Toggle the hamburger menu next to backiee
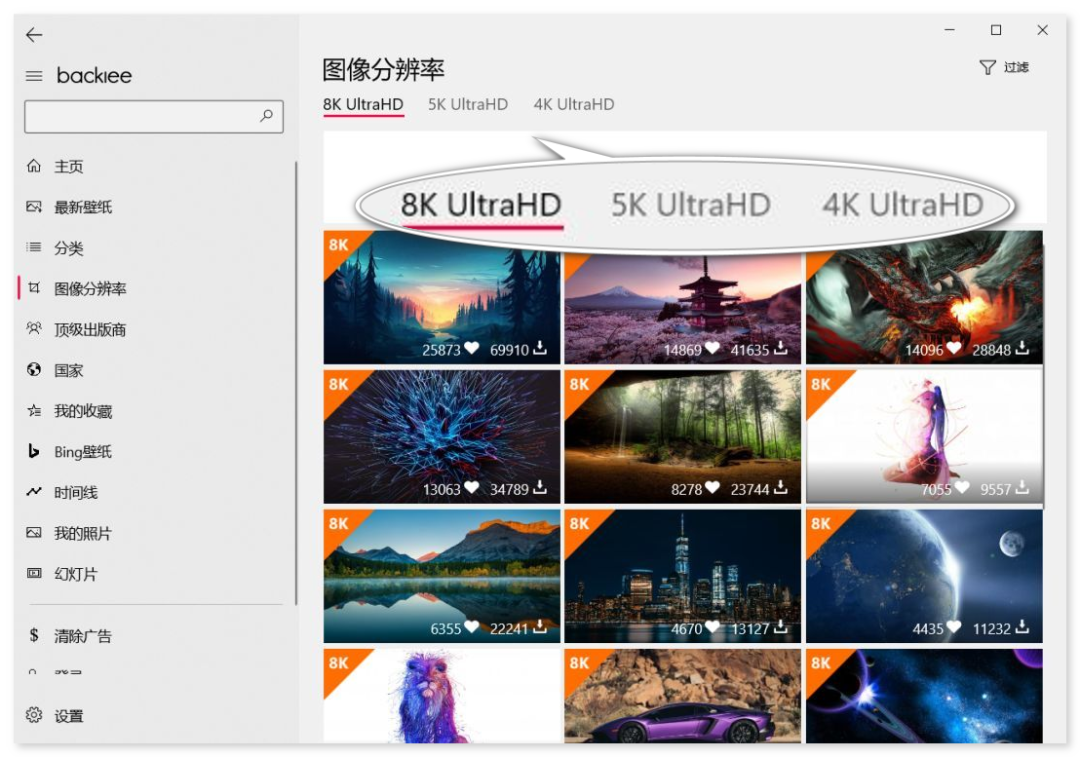This screenshot has width=1080, height=757. 33,75
